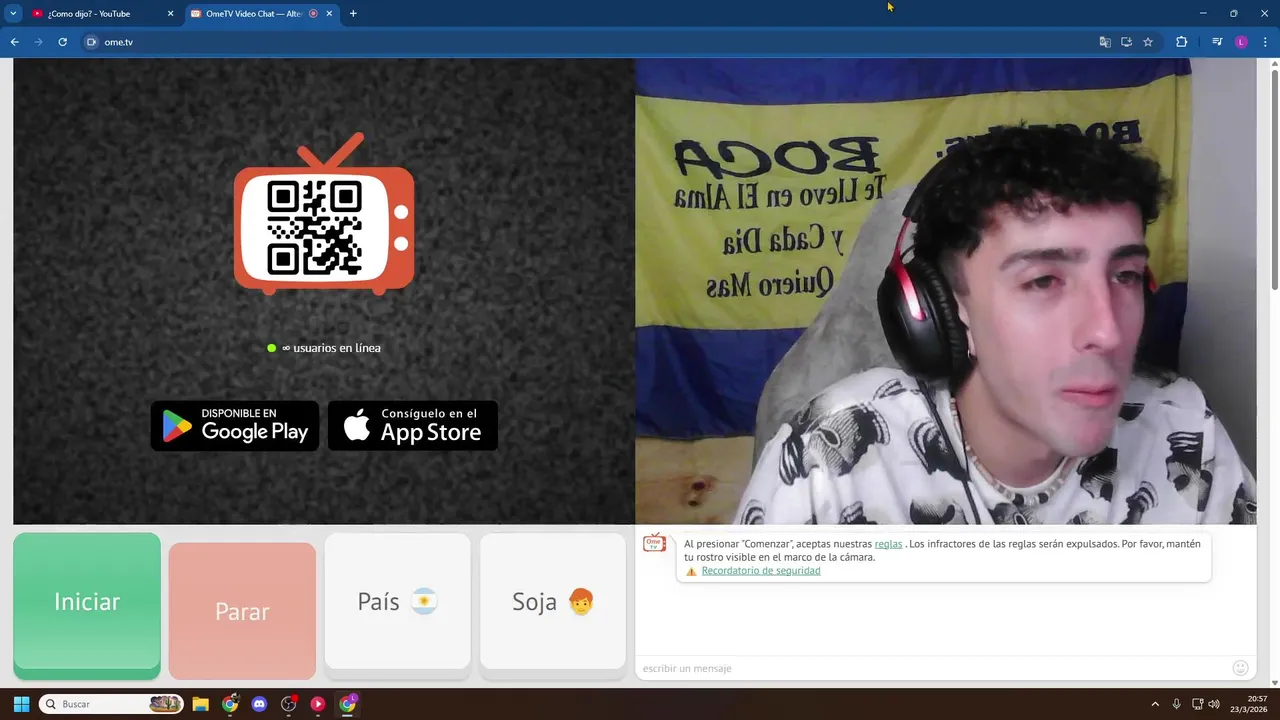This screenshot has width=1280, height=720.
Task: Open the translate page icon
Action: tap(1105, 42)
